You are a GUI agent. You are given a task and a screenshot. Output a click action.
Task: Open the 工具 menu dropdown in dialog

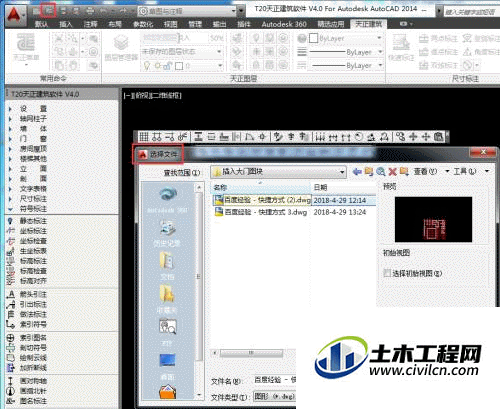point(471,172)
